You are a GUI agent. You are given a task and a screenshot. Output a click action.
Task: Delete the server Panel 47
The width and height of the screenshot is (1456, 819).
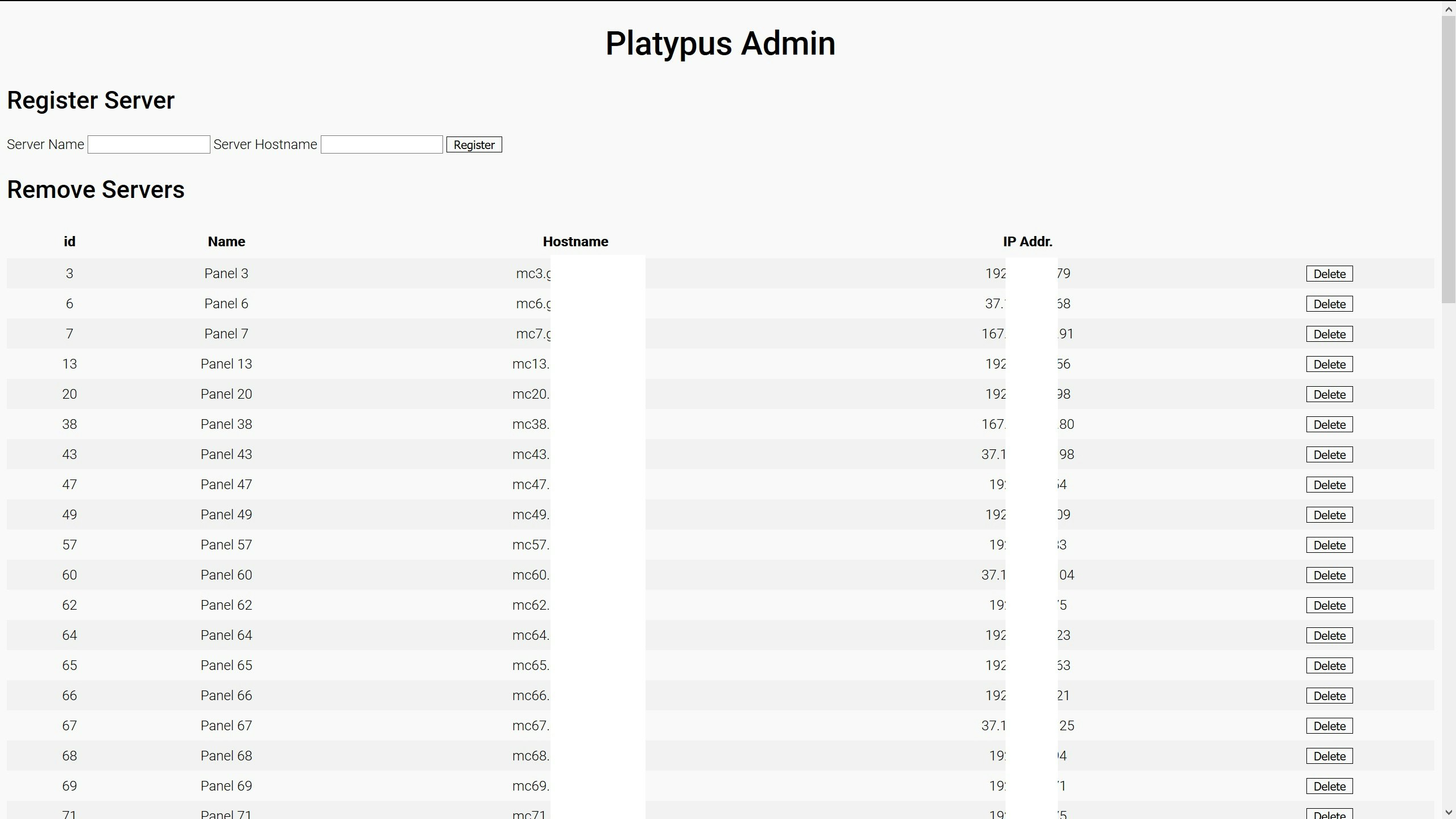(x=1329, y=484)
